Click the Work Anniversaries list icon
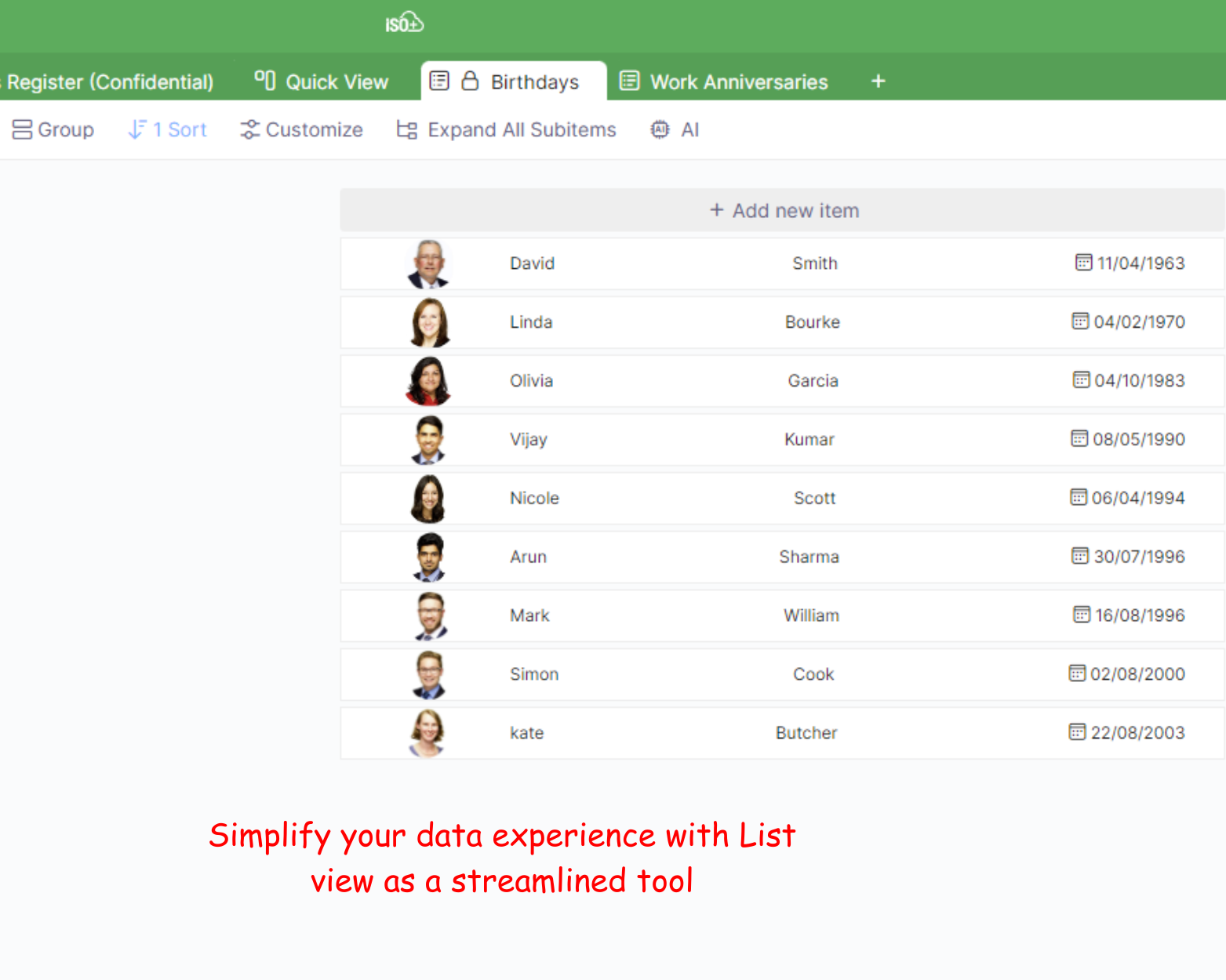Viewport: 1226px width, 980px height. pos(629,82)
